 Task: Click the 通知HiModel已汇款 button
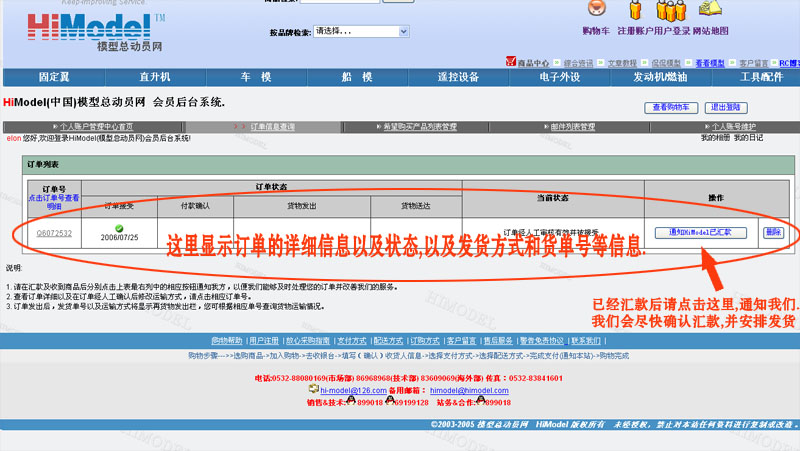[700, 232]
